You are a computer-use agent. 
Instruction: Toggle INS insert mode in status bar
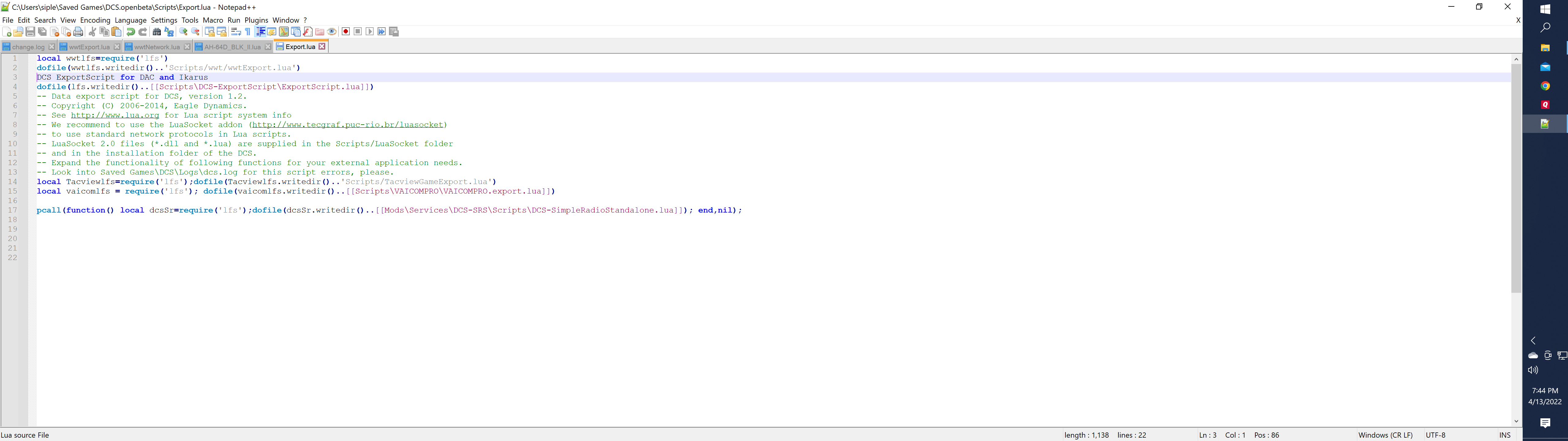tap(1505, 435)
